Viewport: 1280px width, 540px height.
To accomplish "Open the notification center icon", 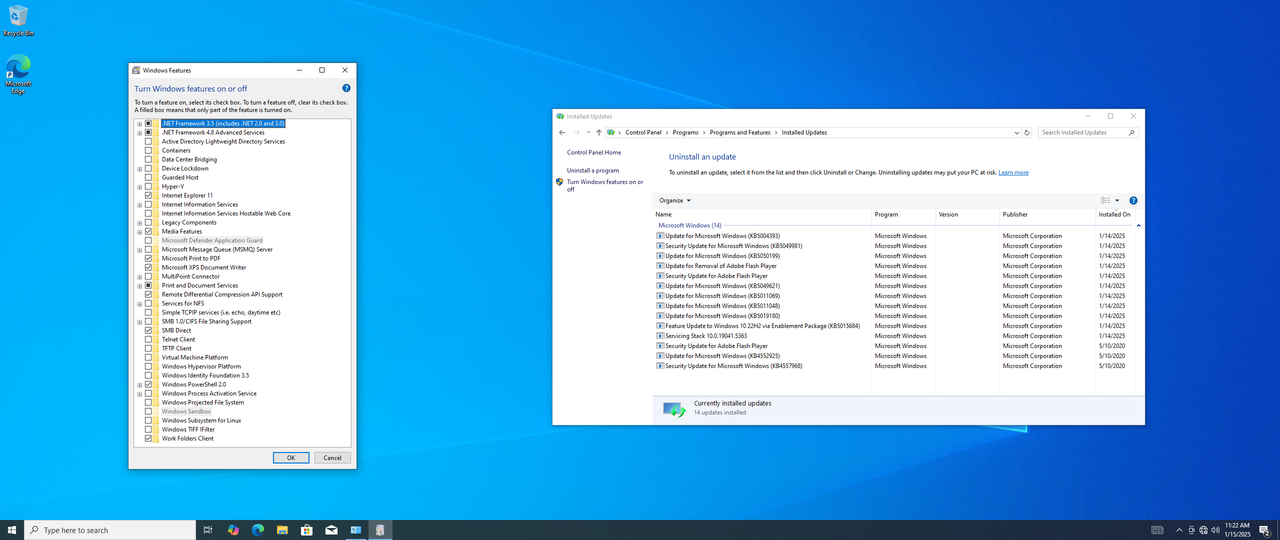I will 1264,530.
